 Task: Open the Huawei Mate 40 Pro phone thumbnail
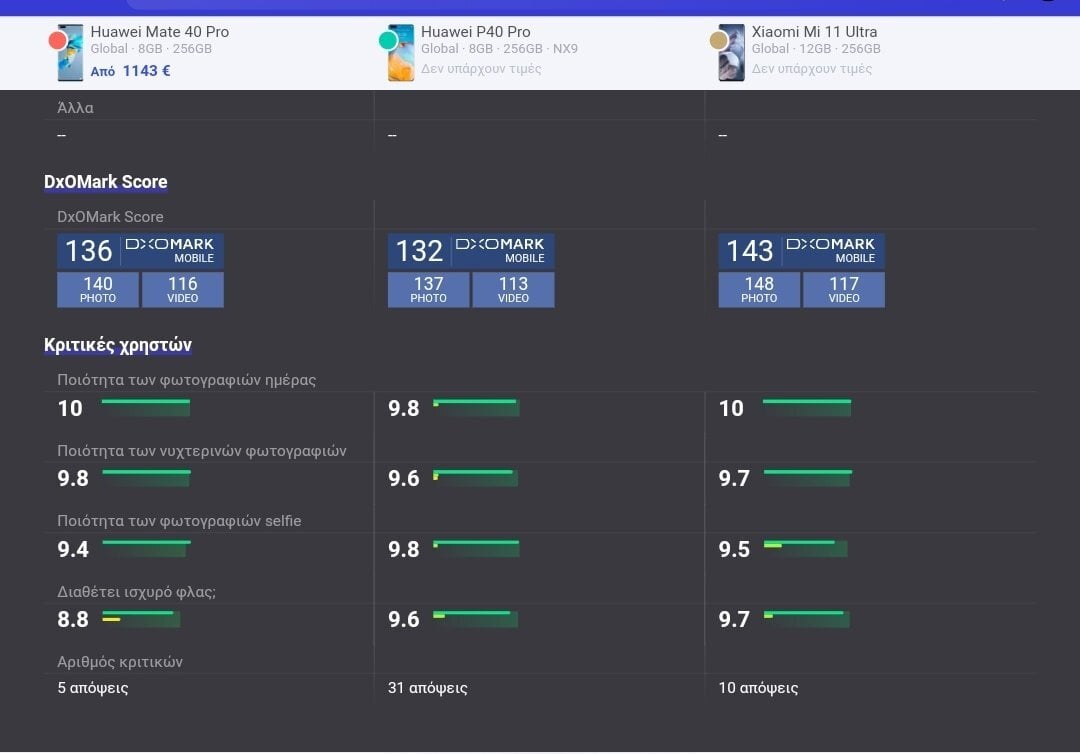(70, 52)
